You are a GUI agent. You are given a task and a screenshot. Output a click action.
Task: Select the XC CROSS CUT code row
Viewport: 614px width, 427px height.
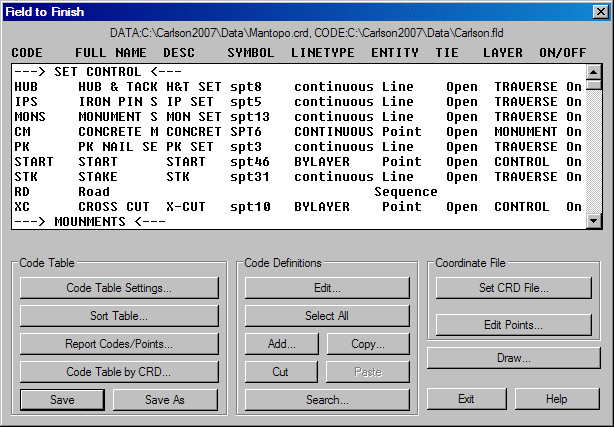(290, 207)
